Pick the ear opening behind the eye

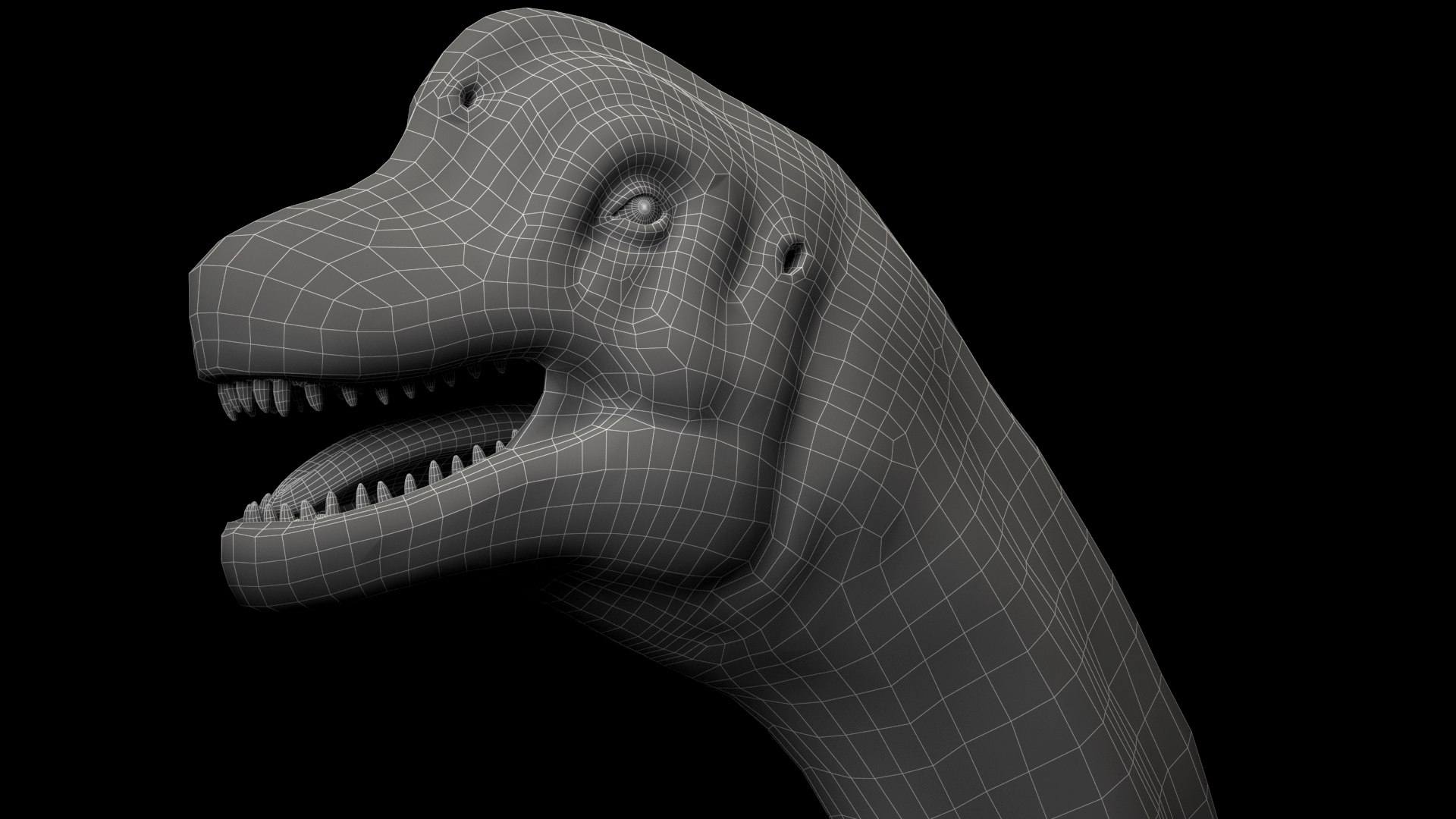pos(793,257)
